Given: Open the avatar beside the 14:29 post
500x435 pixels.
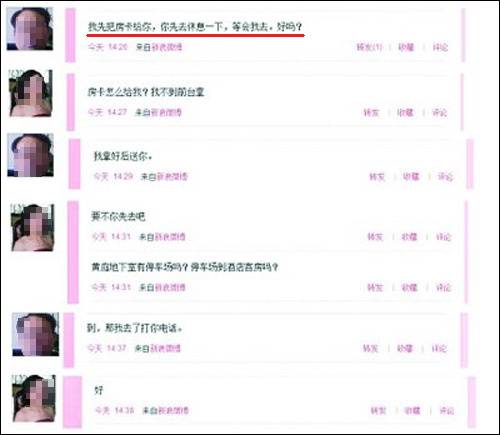Looking at the screenshot, I should point(30,155).
